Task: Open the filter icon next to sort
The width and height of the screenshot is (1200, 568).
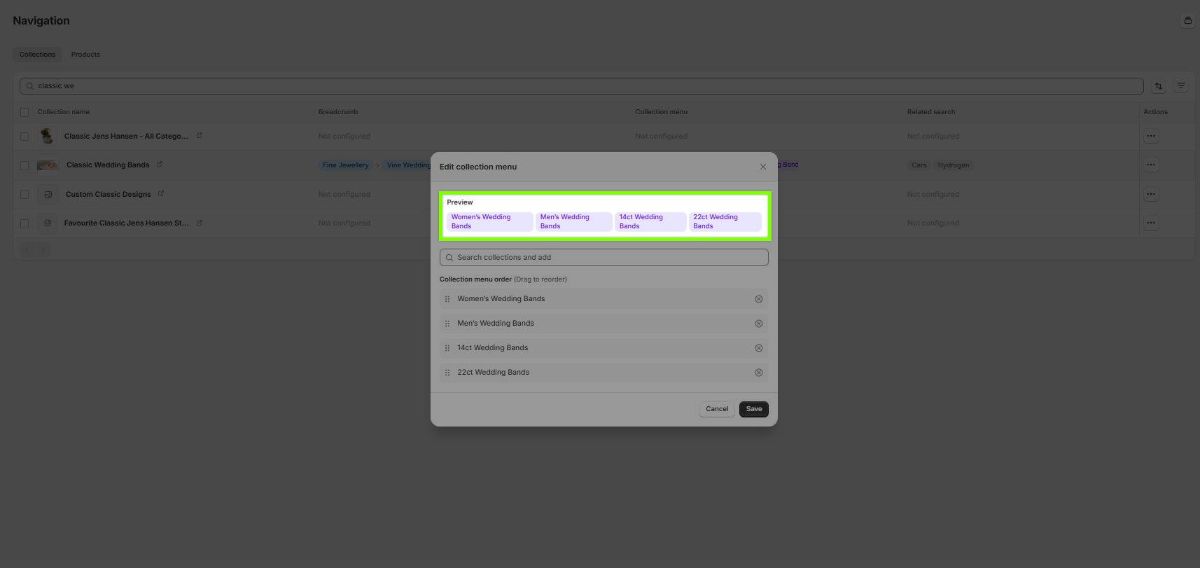Action: click(1180, 87)
